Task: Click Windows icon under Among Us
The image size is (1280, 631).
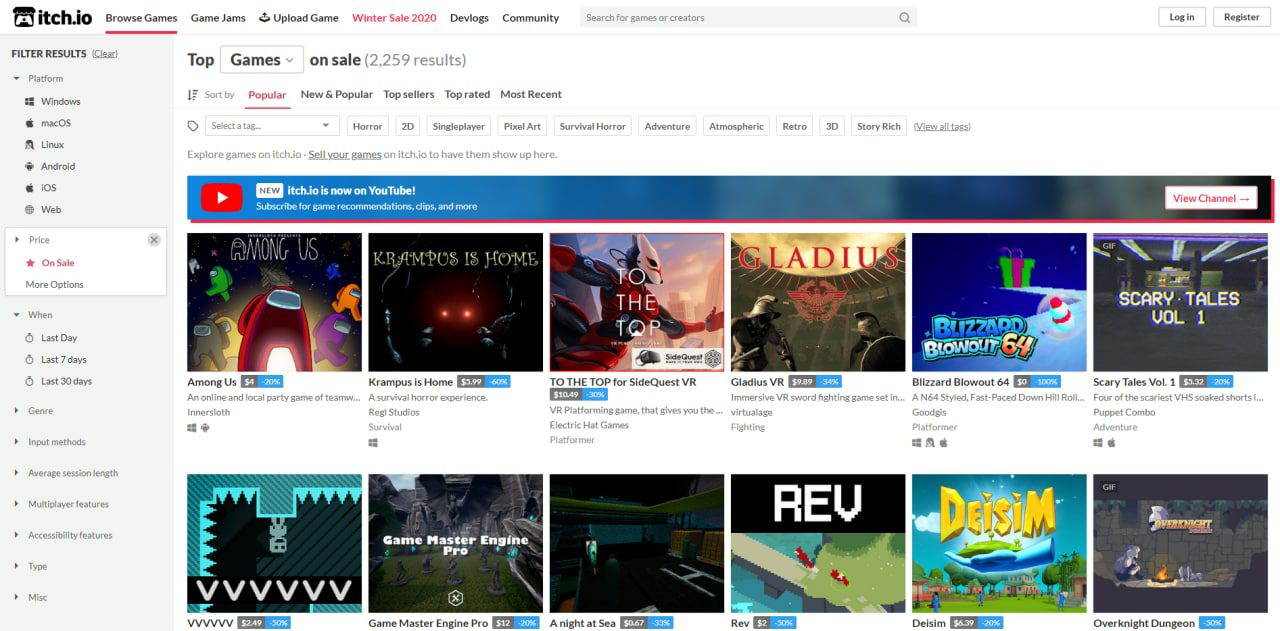Action: (x=192, y=428)
